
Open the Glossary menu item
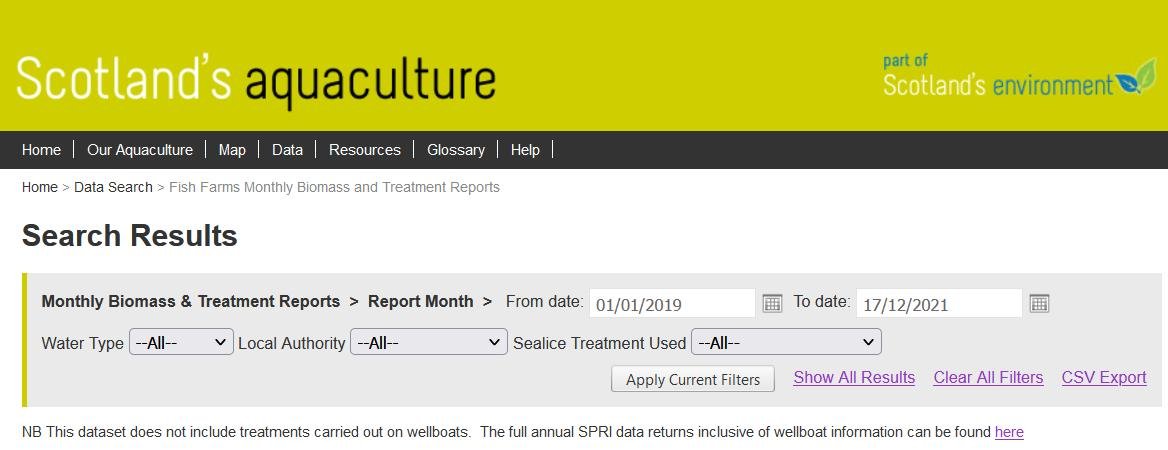(x=456, y=150)
